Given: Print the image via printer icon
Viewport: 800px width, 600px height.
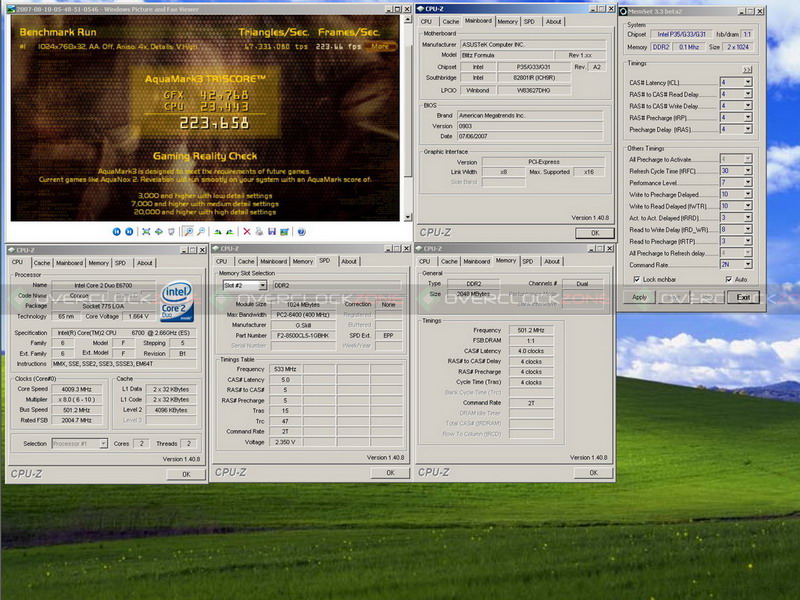Looking at the screenshot, I should 259,232.
